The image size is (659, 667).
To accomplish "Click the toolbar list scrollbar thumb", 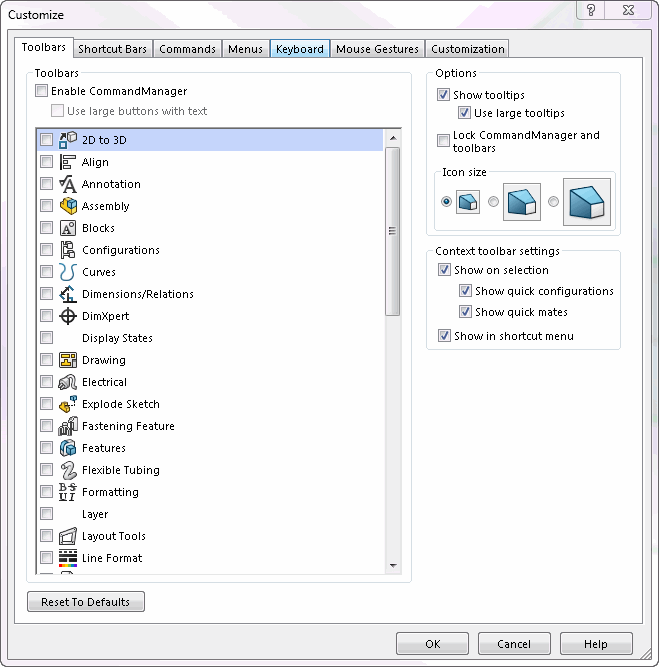I will click(x=393, y=231).
